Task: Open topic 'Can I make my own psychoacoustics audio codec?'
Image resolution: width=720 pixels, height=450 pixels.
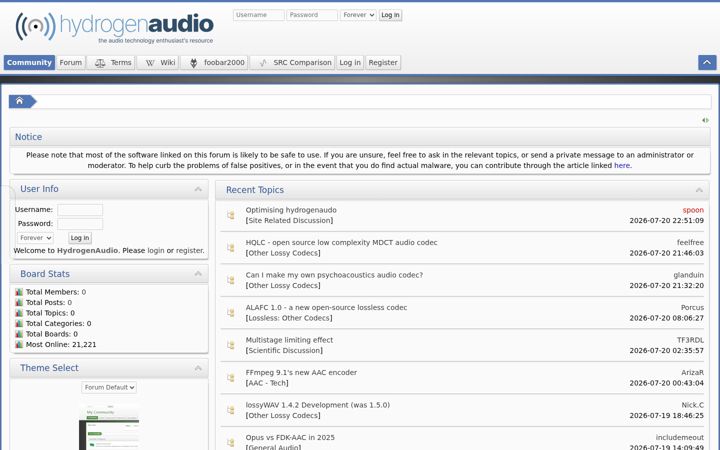Action: (x=334, y=275)
